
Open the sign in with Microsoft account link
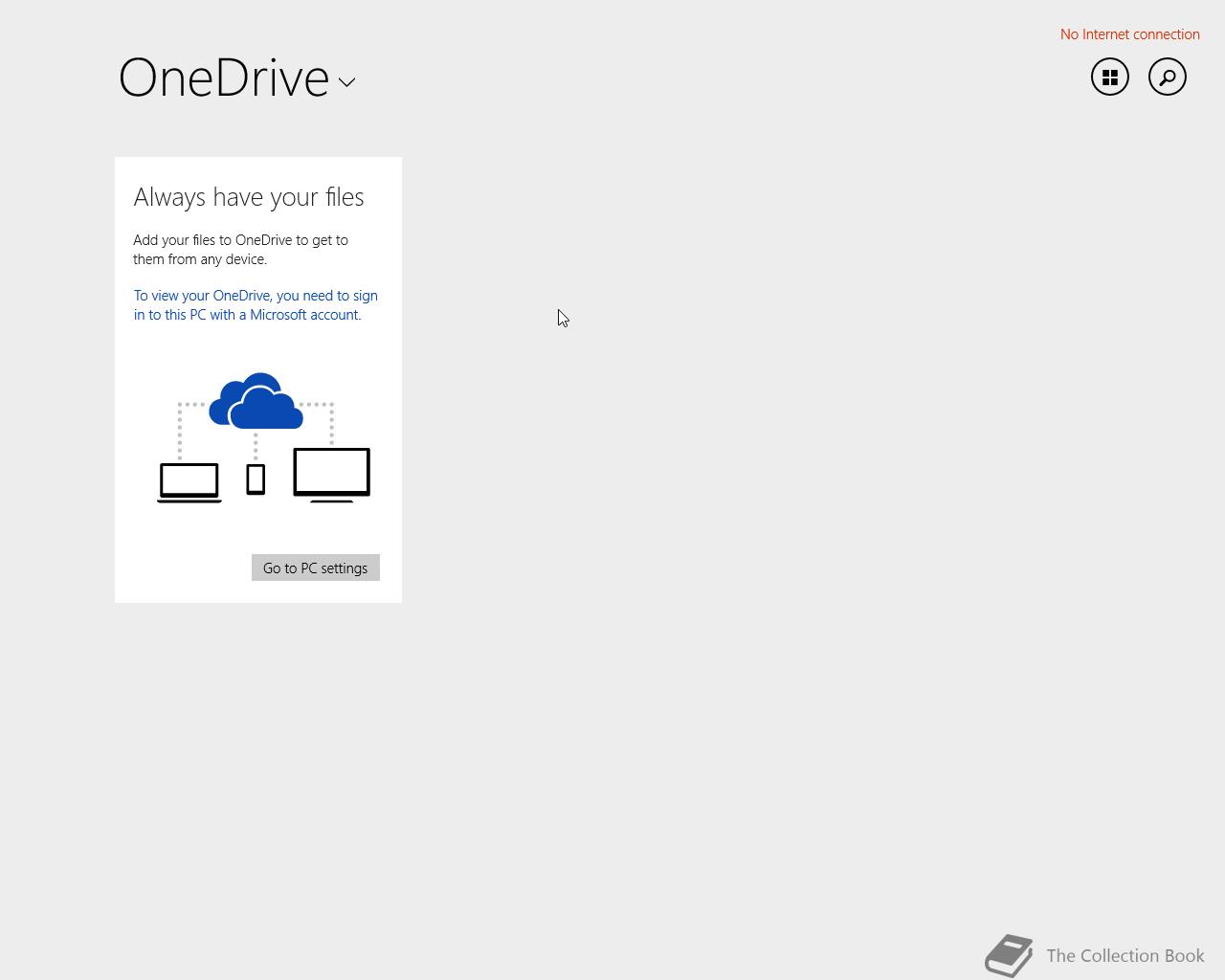point(256,305)
